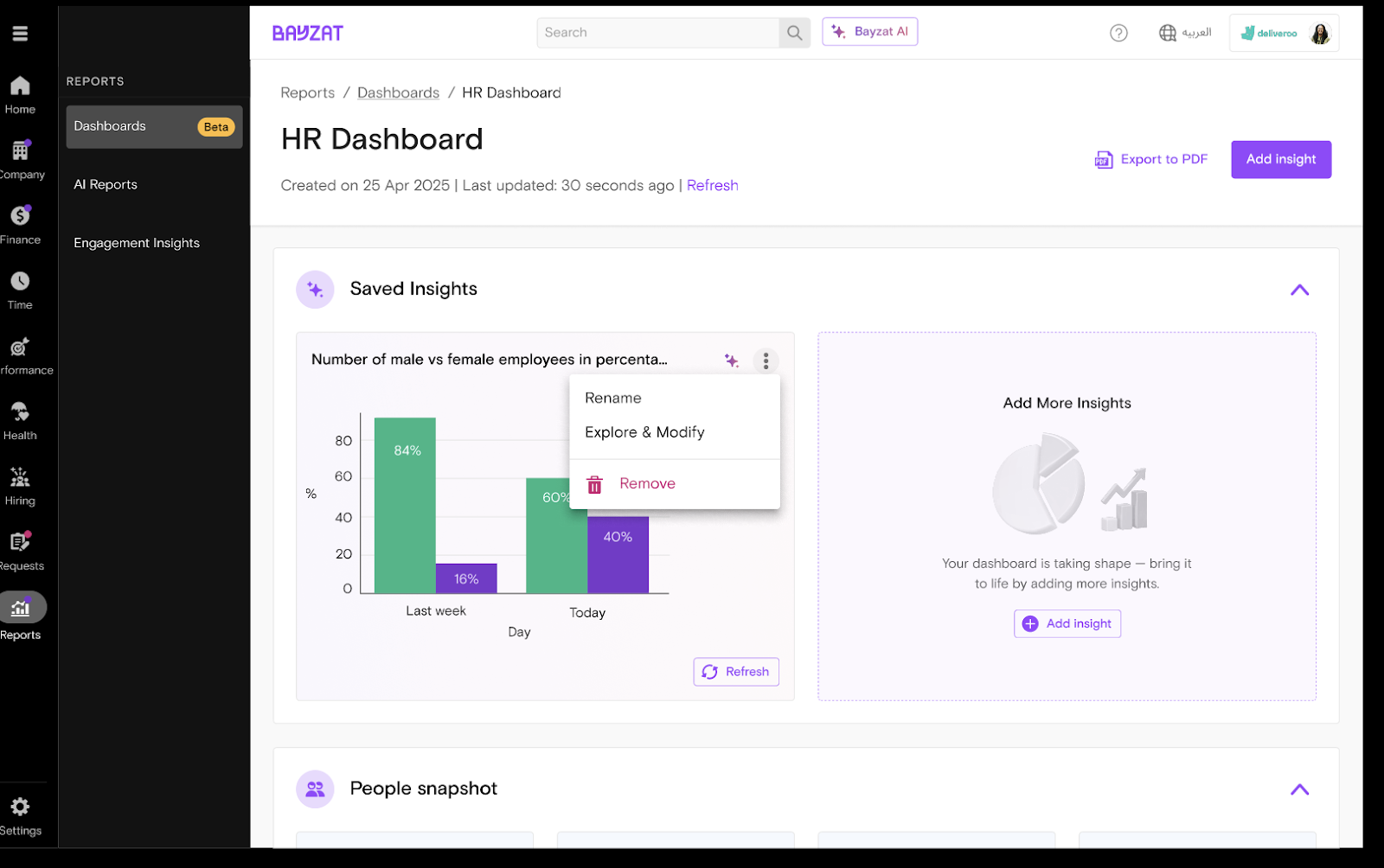
Task: Collapse the People snapshot section
Action: 1299,789
